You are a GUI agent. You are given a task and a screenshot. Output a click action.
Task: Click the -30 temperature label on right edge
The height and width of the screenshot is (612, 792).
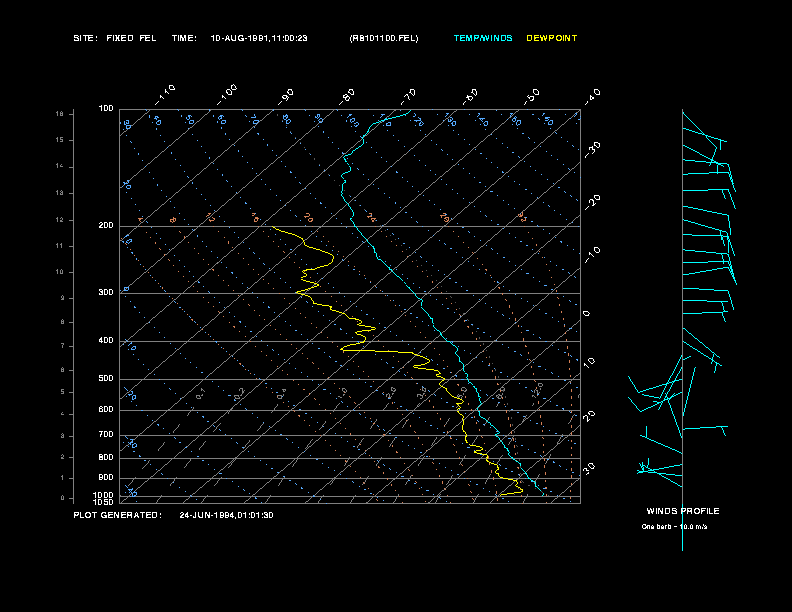point(592,150)
